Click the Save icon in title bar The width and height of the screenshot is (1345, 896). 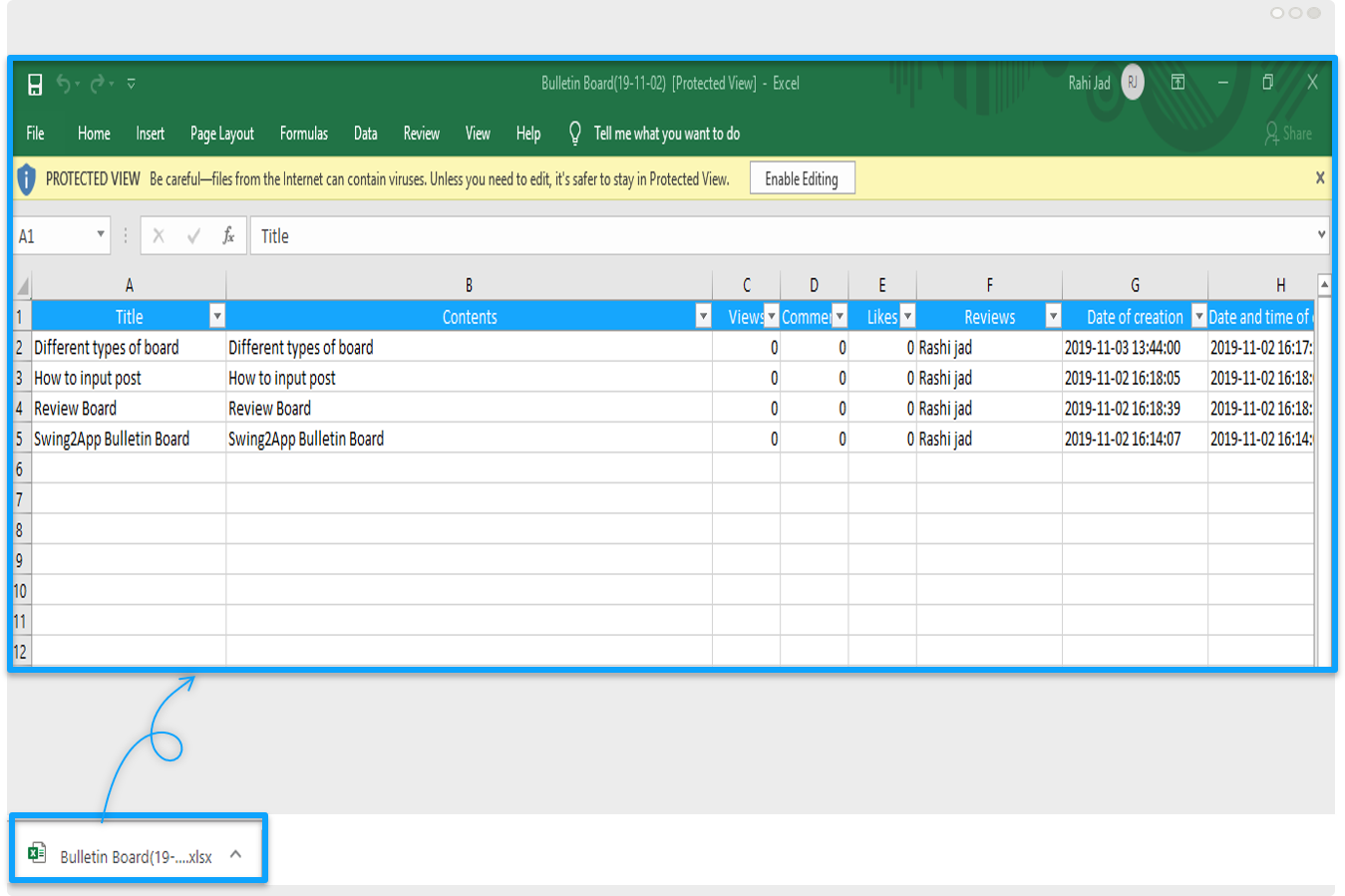point(35,85)
